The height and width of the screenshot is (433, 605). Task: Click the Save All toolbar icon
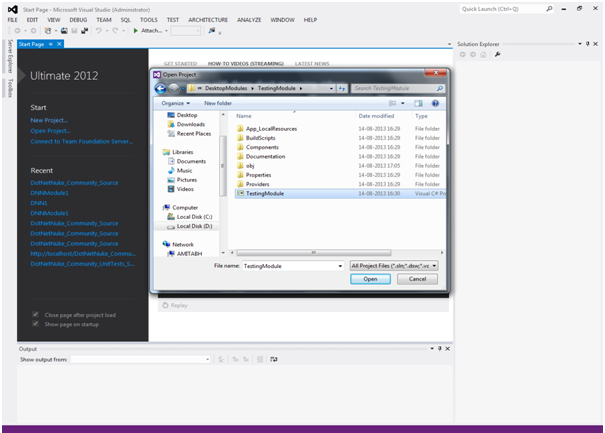(x=84, y=31)
